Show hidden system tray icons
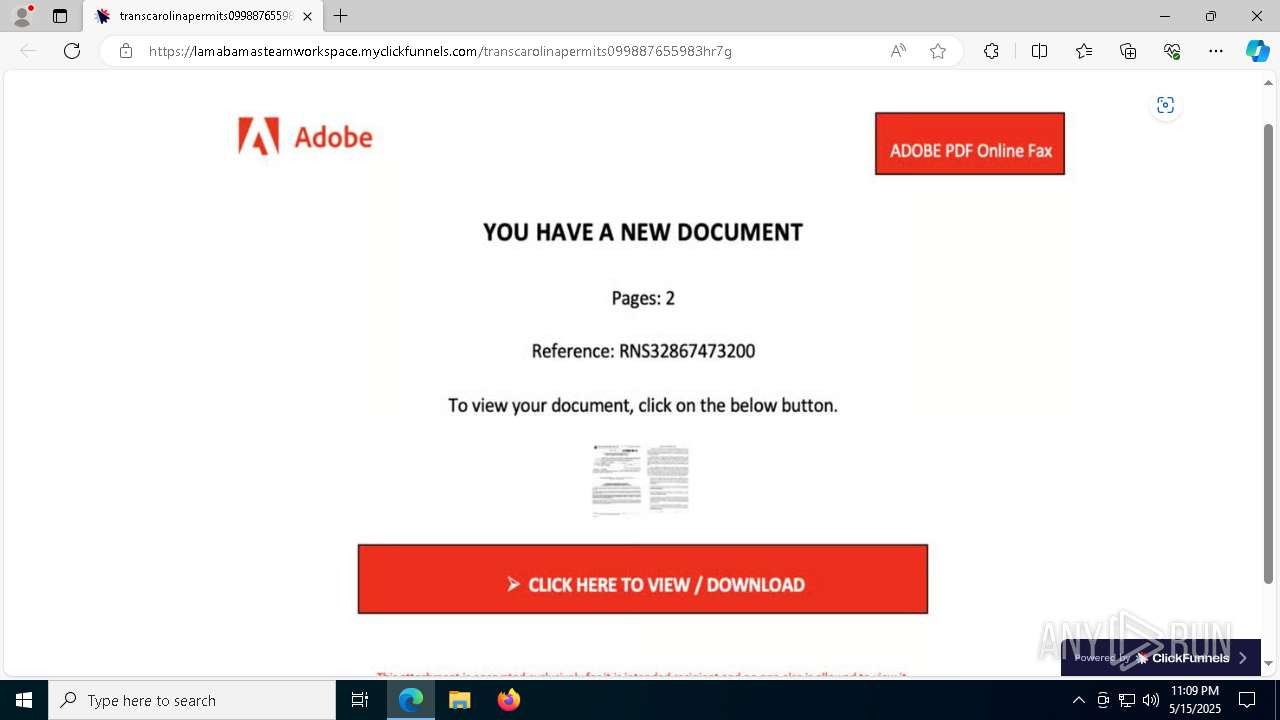Screen dimensions: 1280x720 (x=1079, y=700)
